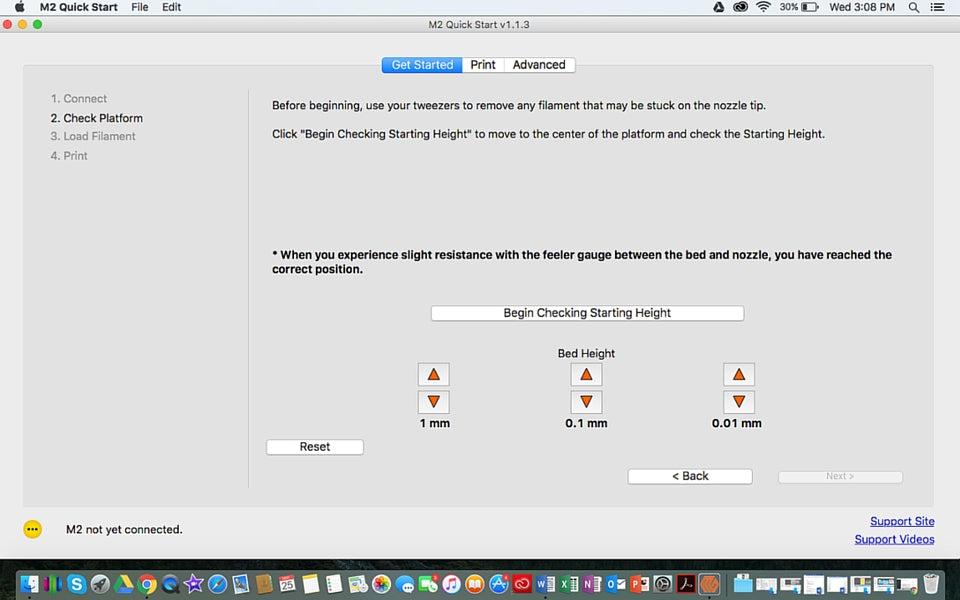Open the Advanced tab

[x=539, y=65]
